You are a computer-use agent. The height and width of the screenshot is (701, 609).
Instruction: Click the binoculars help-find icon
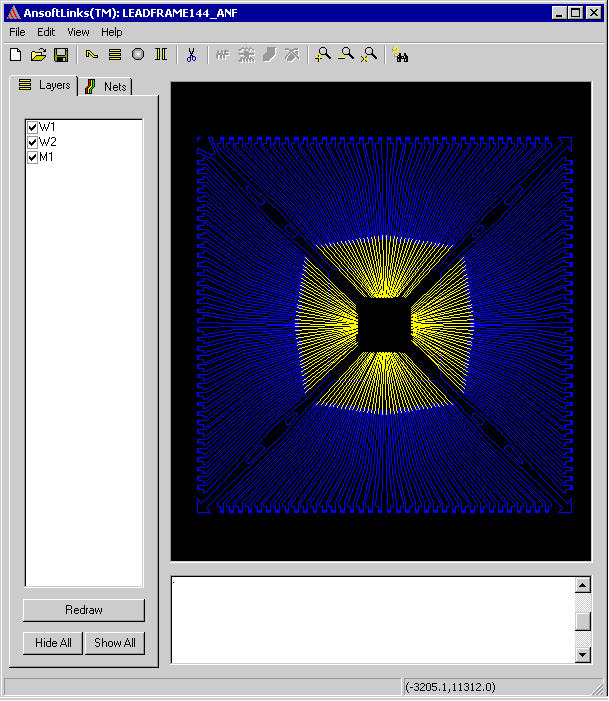400,55
